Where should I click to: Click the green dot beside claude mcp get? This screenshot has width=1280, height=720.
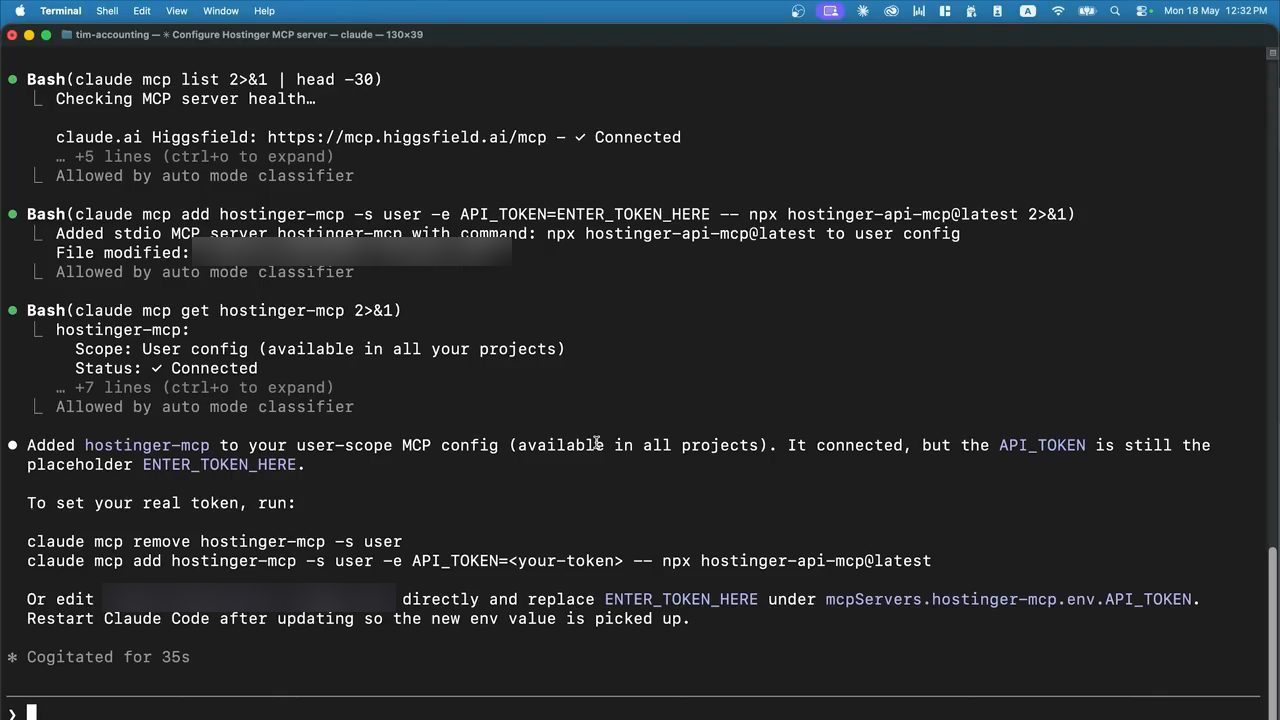click(12, 311)
